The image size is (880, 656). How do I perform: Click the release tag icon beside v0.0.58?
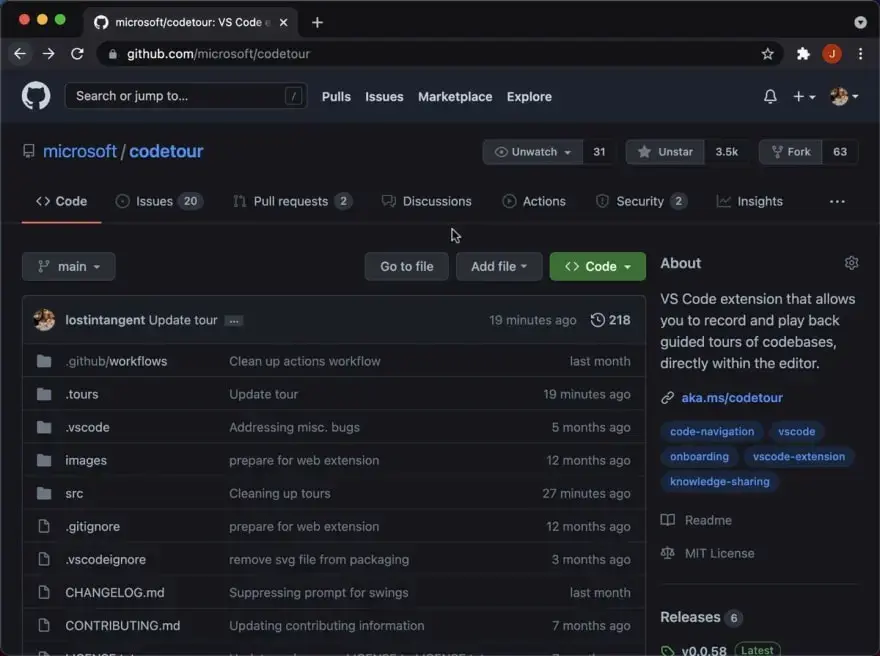tap(667, 650)
